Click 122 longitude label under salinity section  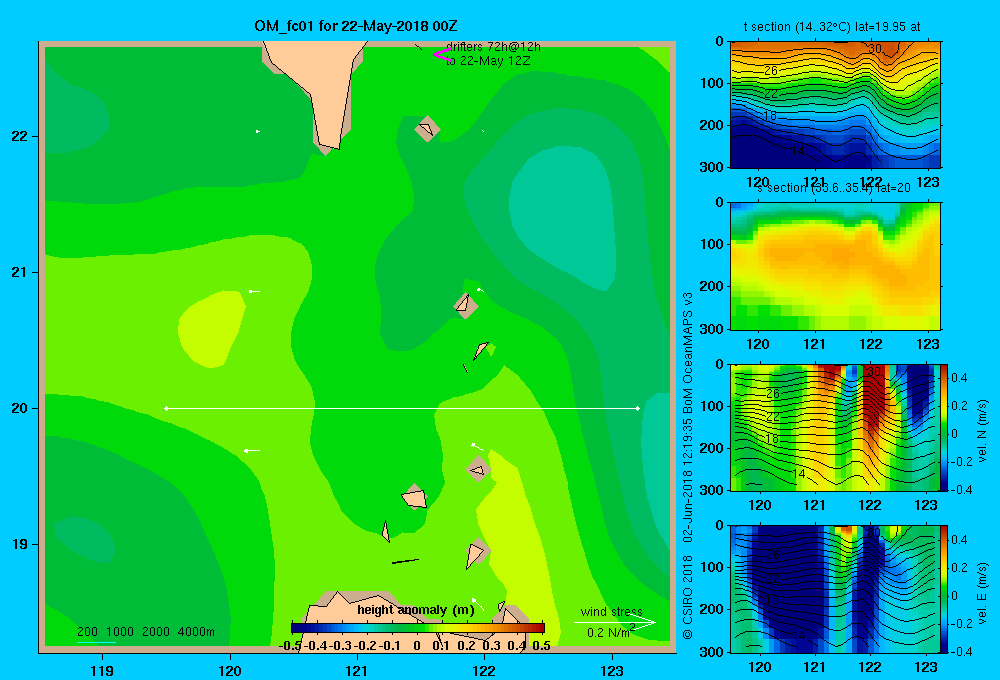pos(871,344)
